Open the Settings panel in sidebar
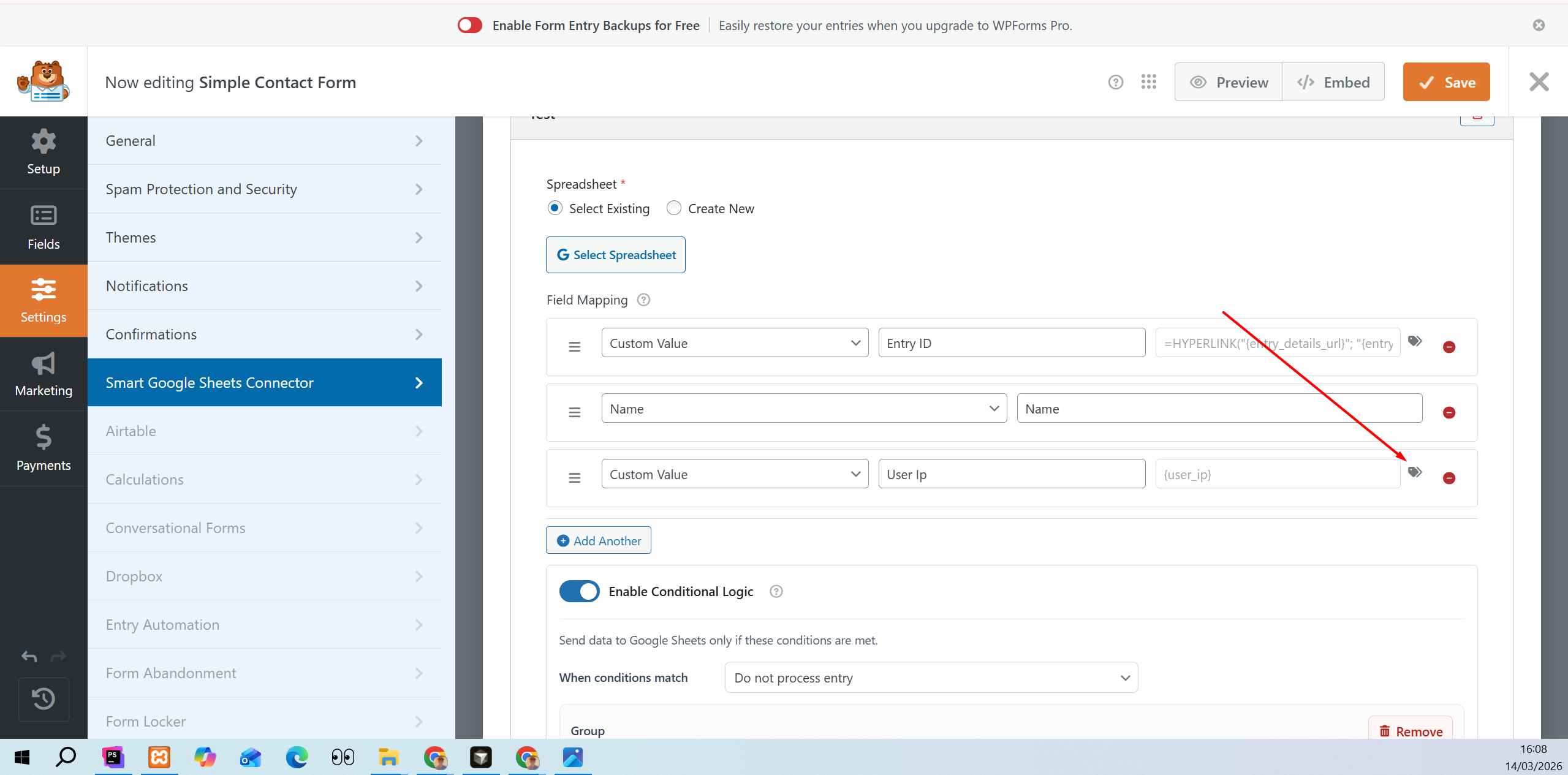Viewport: 1568px width, 775px height. 44,301
